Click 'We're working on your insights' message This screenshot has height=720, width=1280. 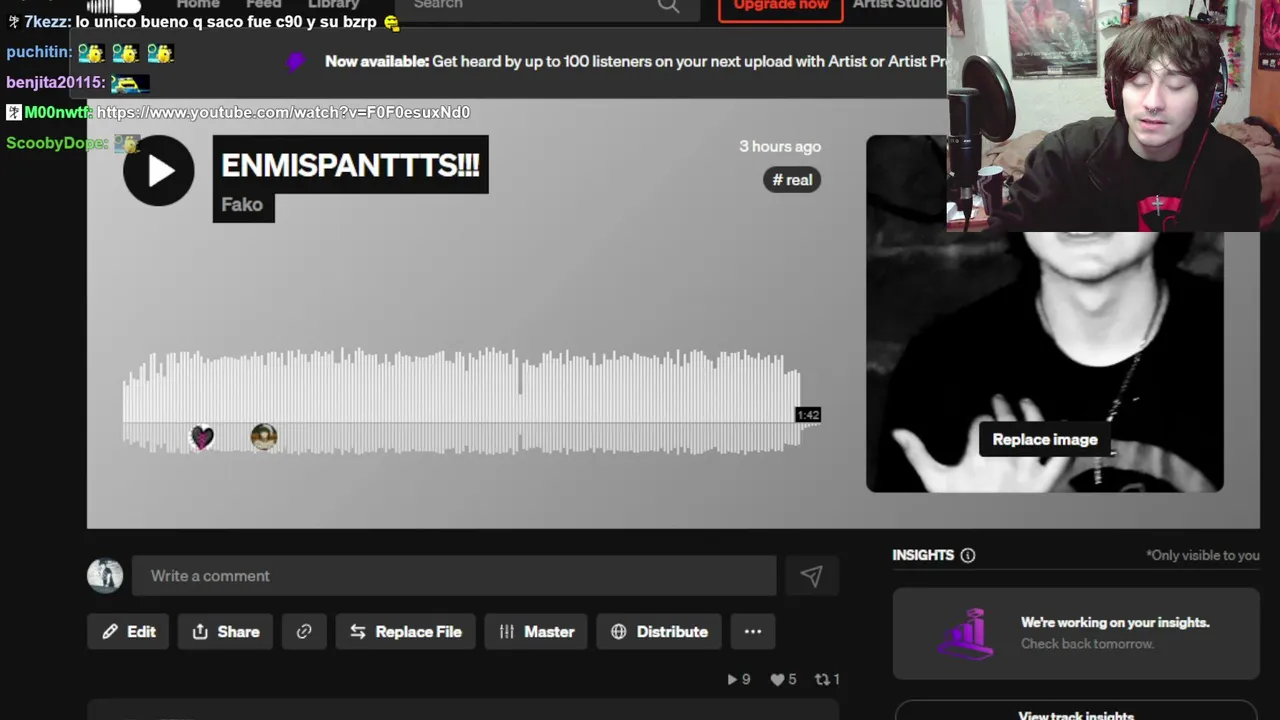click(x=1115, y=622)
